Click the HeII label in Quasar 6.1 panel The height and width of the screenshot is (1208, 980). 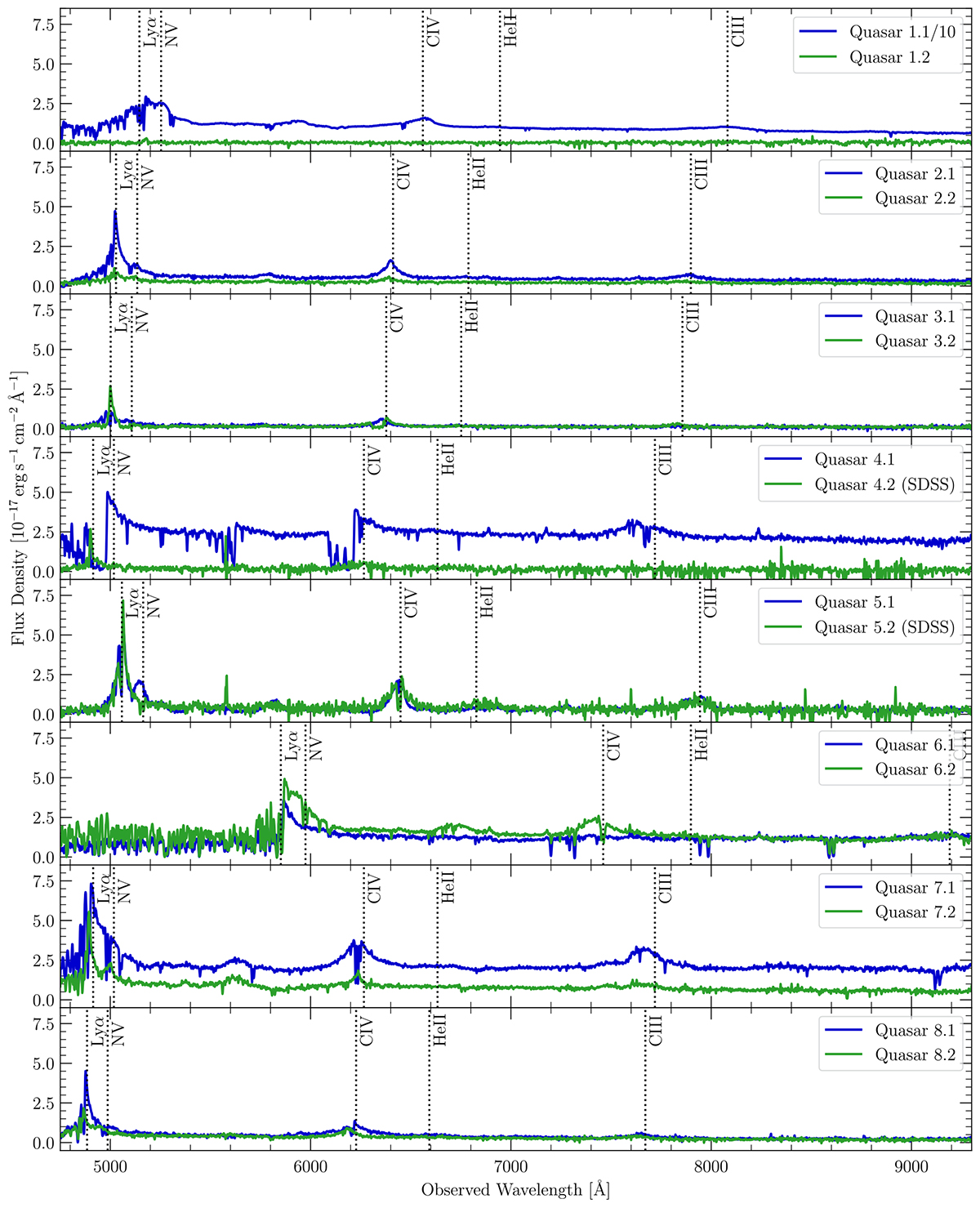[702, 745]
